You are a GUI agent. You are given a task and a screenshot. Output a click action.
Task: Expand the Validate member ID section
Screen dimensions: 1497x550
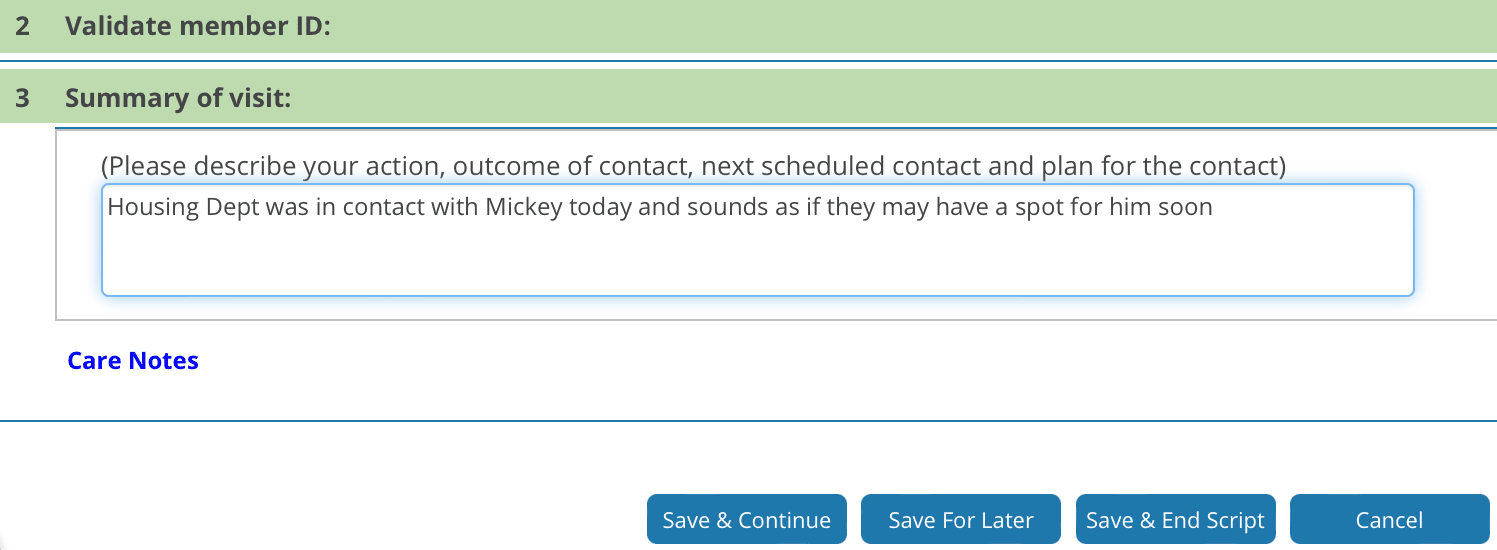(x=197, y=26)
